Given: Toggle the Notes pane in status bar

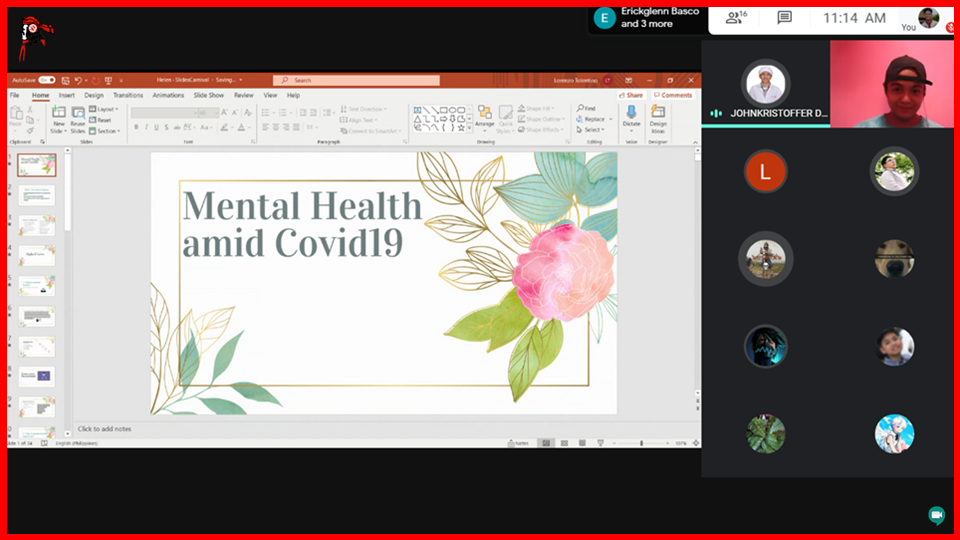Looking at the screenshot, I should tap(519, 443).
